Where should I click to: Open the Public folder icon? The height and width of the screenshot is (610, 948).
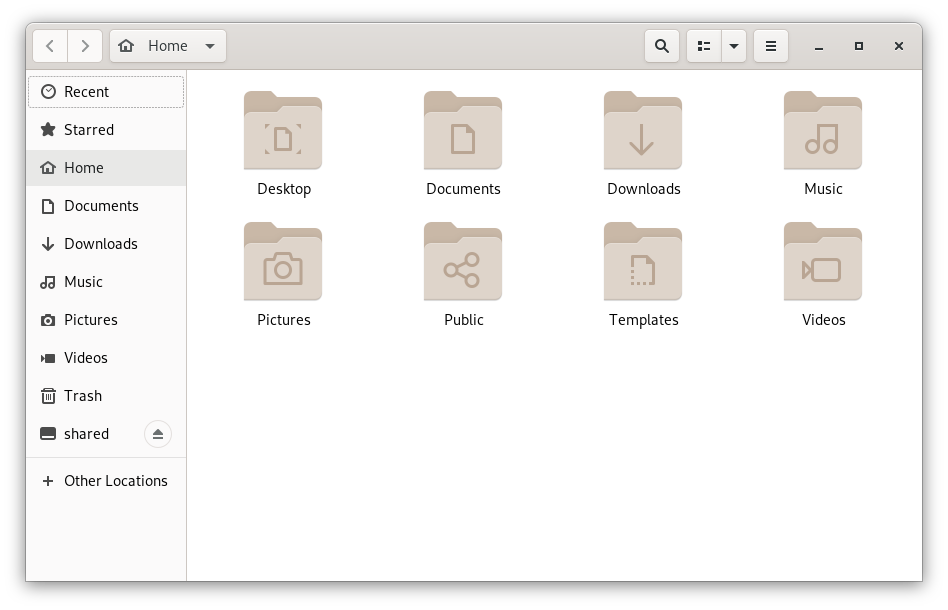(463, 262)
